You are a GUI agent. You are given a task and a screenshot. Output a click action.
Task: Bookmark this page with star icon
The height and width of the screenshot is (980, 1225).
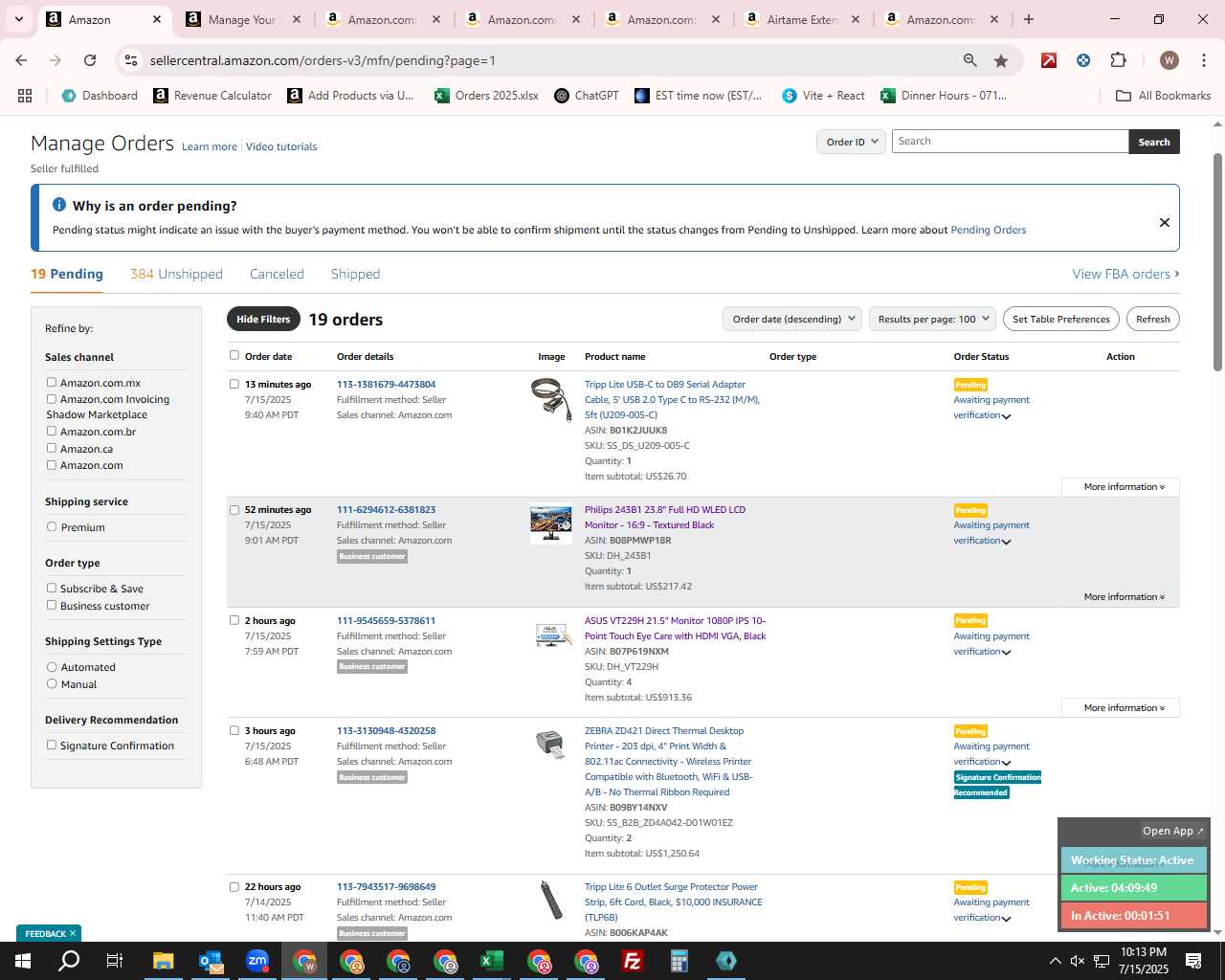coord(1001,60)
